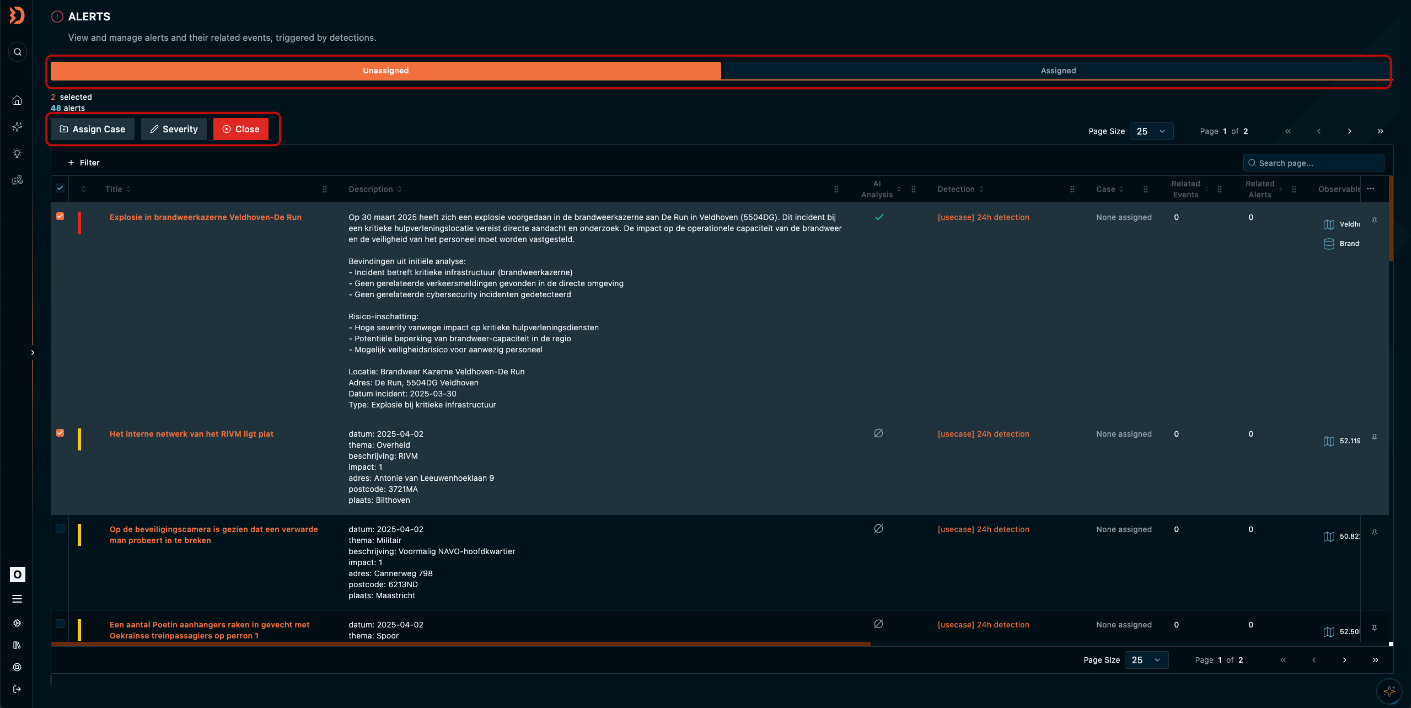Screen dimensions: 1411x708
Task: Expand the left sidebar with chevron
Action: pyautogui.click(x=32, y=352)
